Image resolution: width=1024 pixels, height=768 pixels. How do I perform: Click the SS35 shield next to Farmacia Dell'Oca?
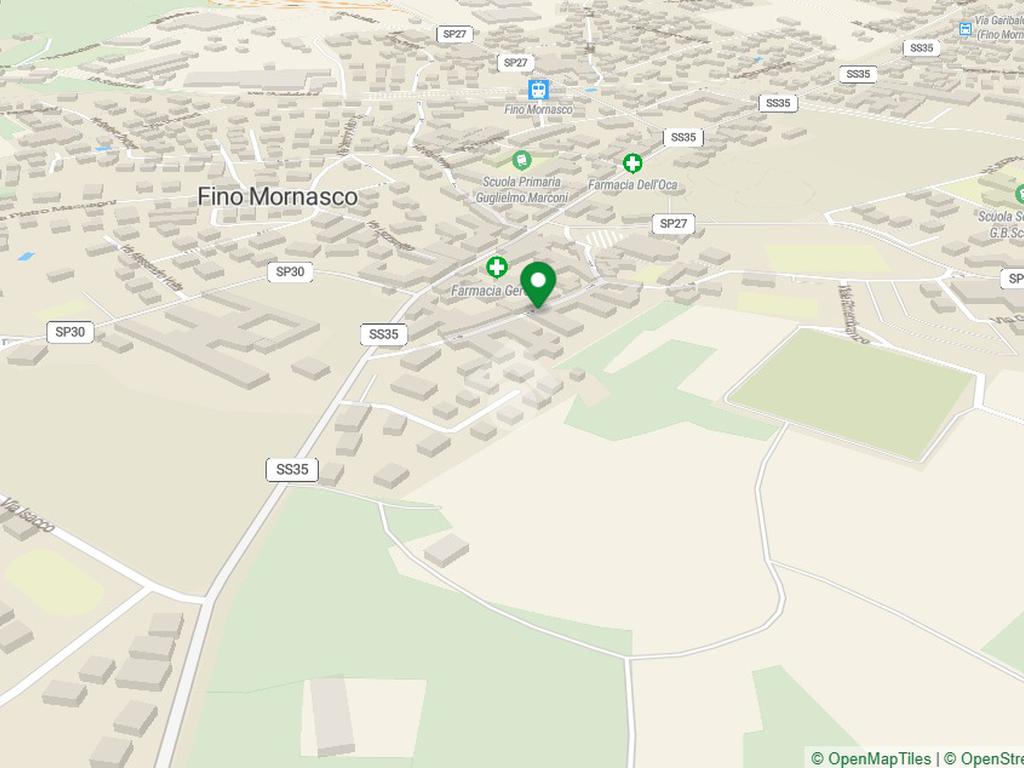pos(683,137)
